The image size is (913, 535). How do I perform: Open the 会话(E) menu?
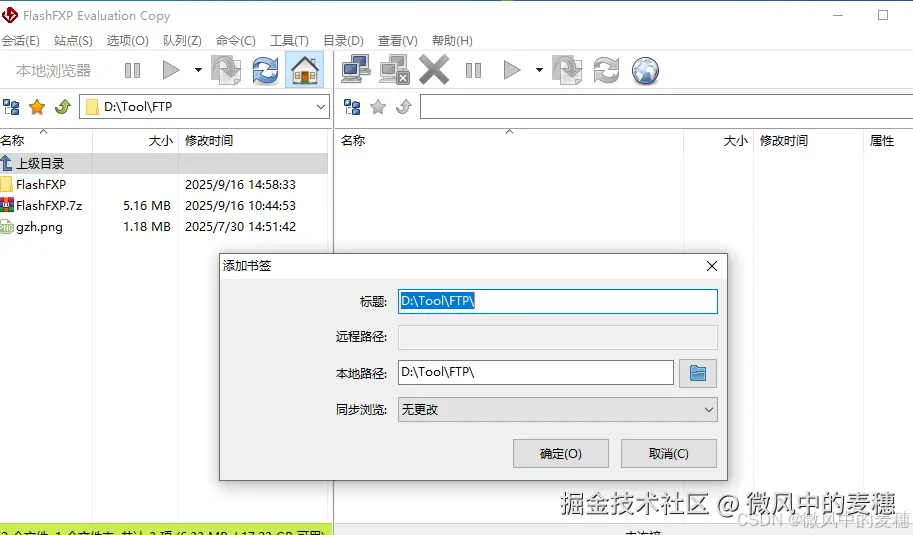click(x=20, y=41)
